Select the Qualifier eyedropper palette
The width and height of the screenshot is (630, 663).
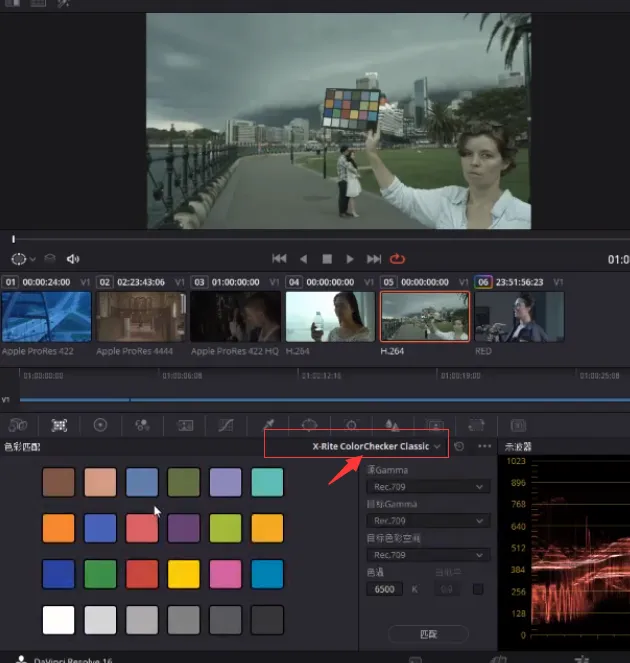268,425
